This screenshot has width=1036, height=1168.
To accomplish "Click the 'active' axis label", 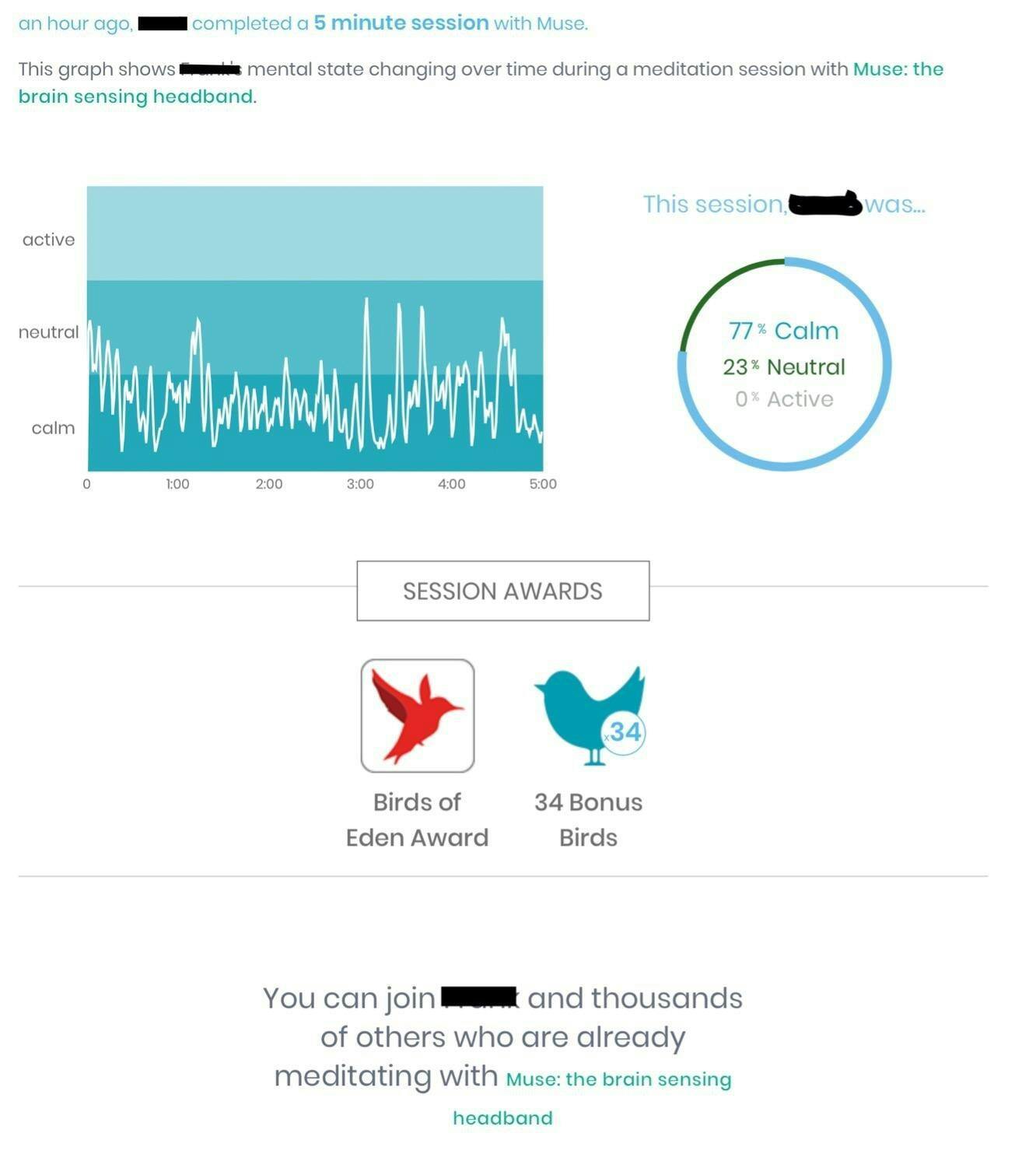I will coord(48,240).
